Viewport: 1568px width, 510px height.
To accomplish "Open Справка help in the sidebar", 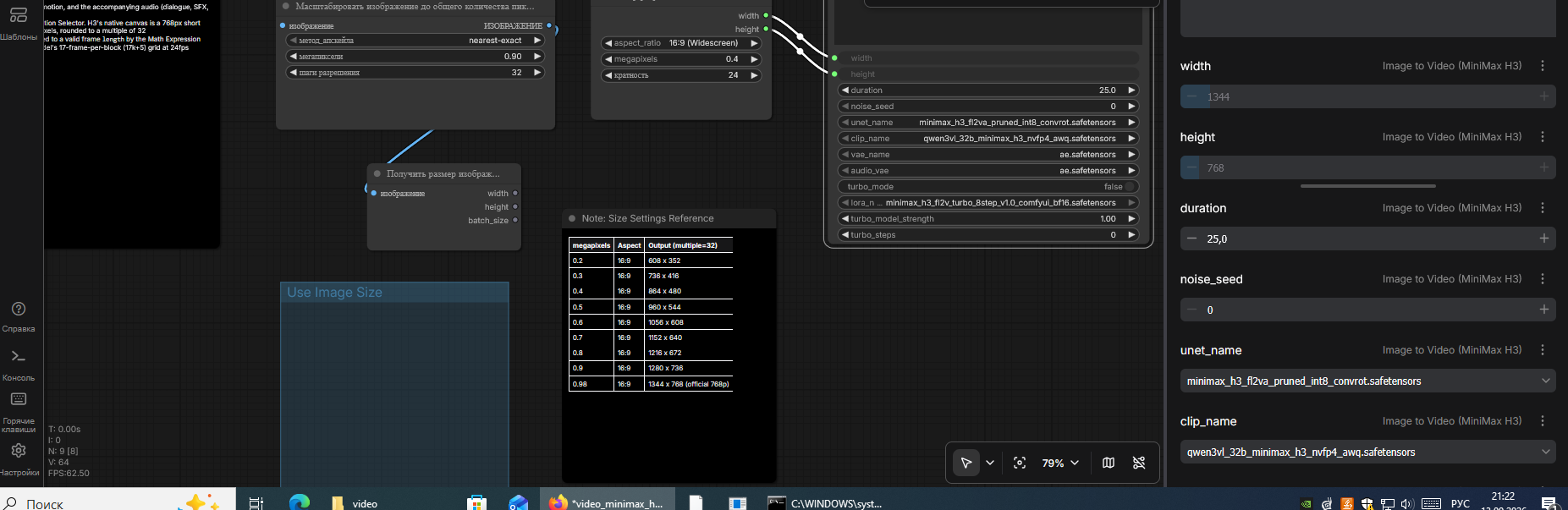I will [19, 316].
